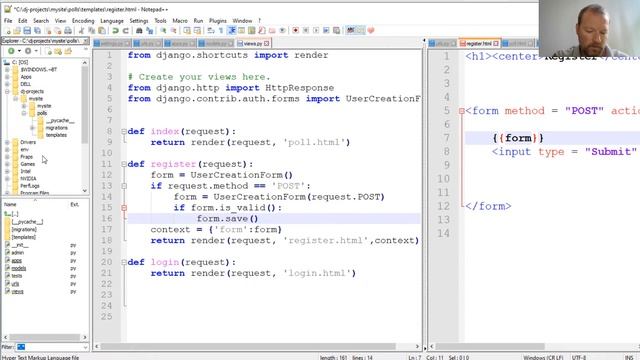
Task: Toggle Show All Characters toolbar icon
Action: tap(221, 31)
